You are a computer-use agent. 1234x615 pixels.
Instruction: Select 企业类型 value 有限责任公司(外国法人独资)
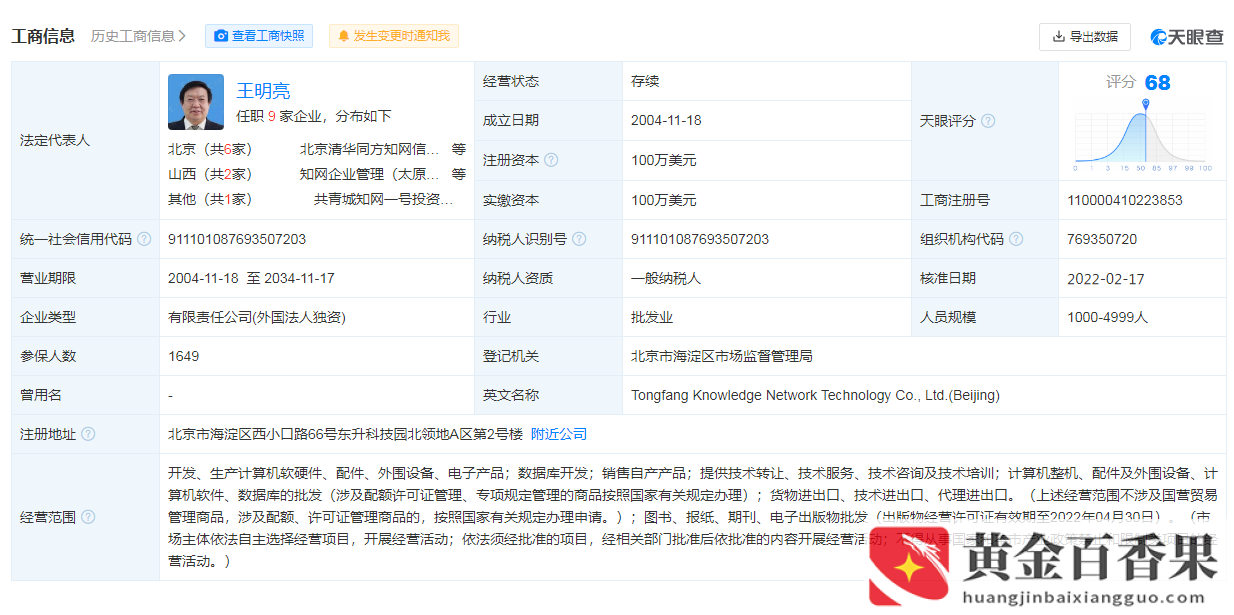257,317
